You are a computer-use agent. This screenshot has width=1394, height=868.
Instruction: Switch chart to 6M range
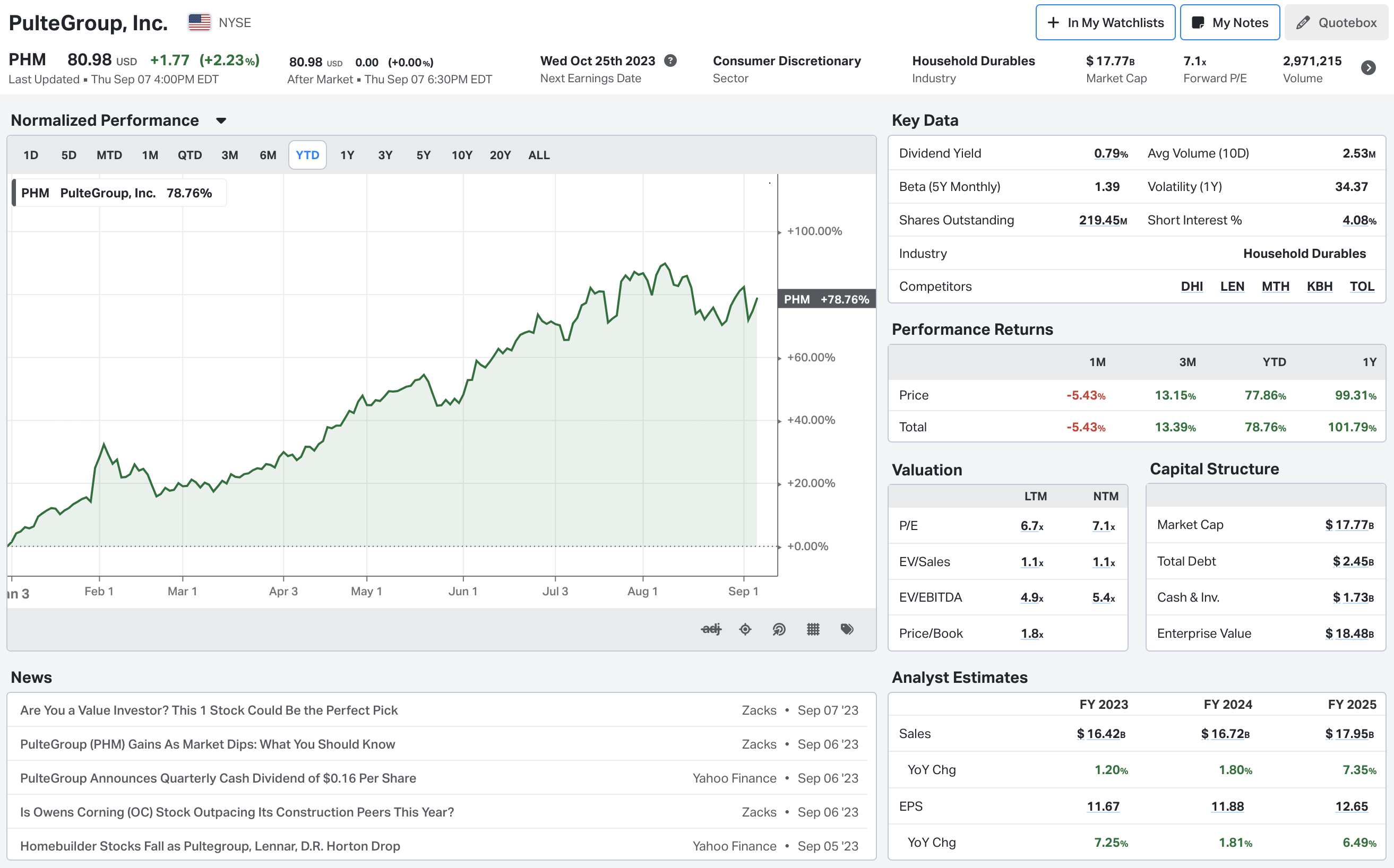[x=268, y=155]
